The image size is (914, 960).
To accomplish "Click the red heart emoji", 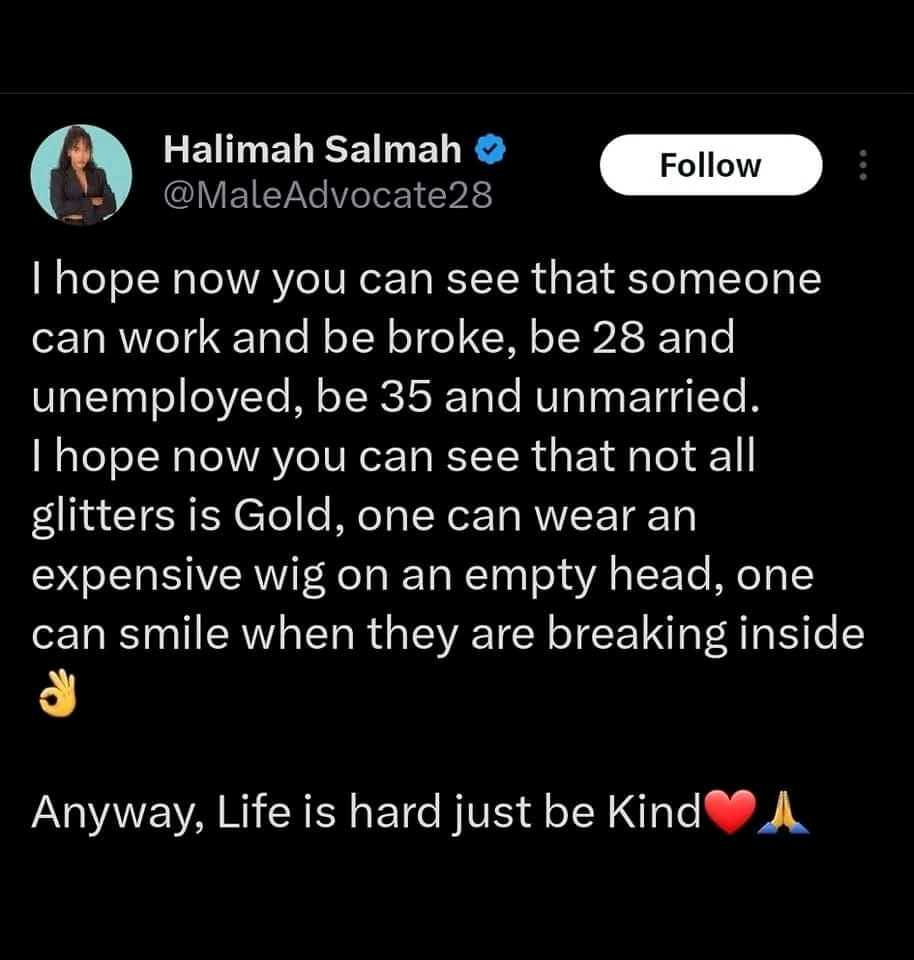I will (729, 812).
